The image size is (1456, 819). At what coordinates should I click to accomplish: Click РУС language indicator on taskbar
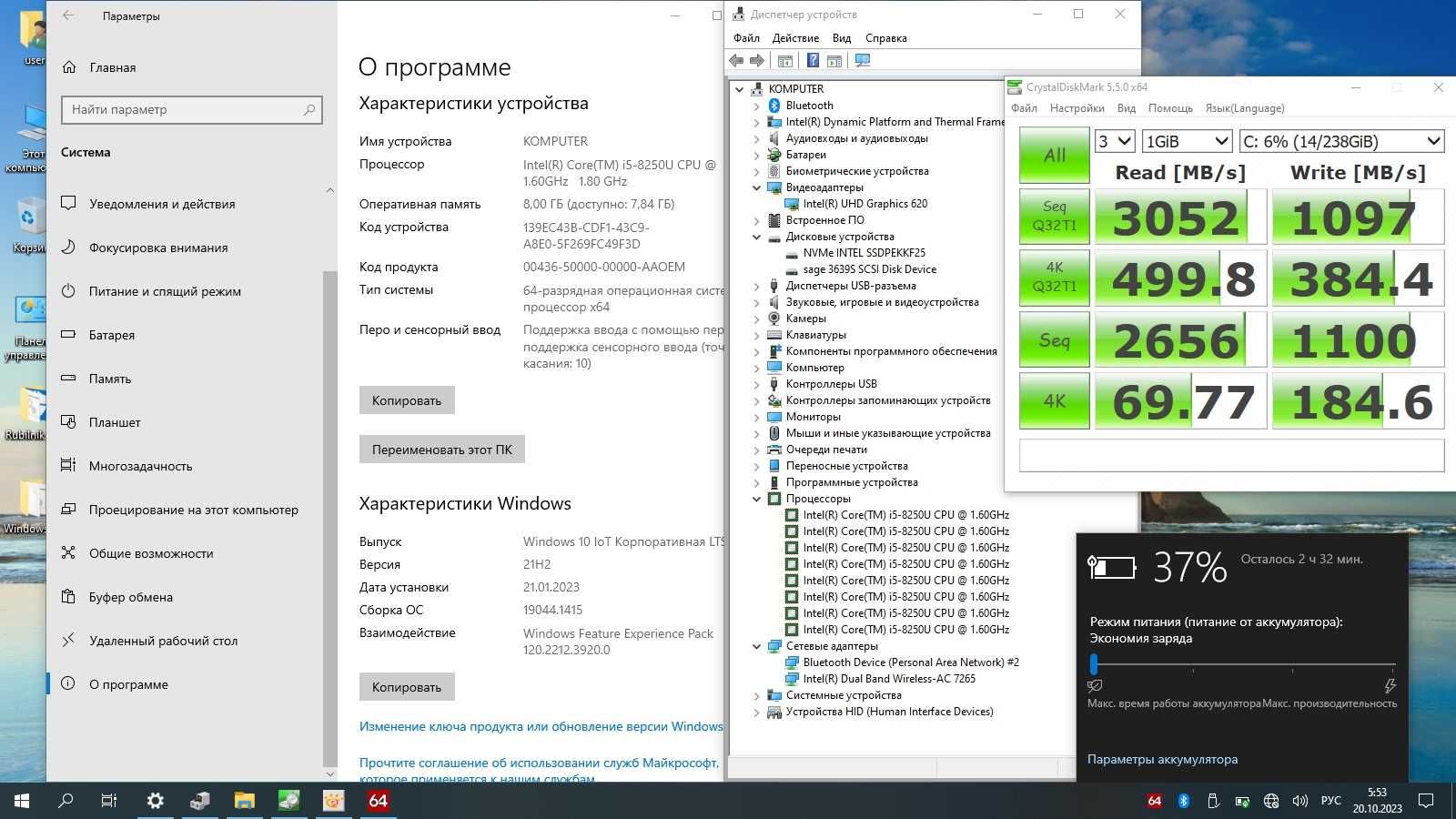tap(1330, 801)
